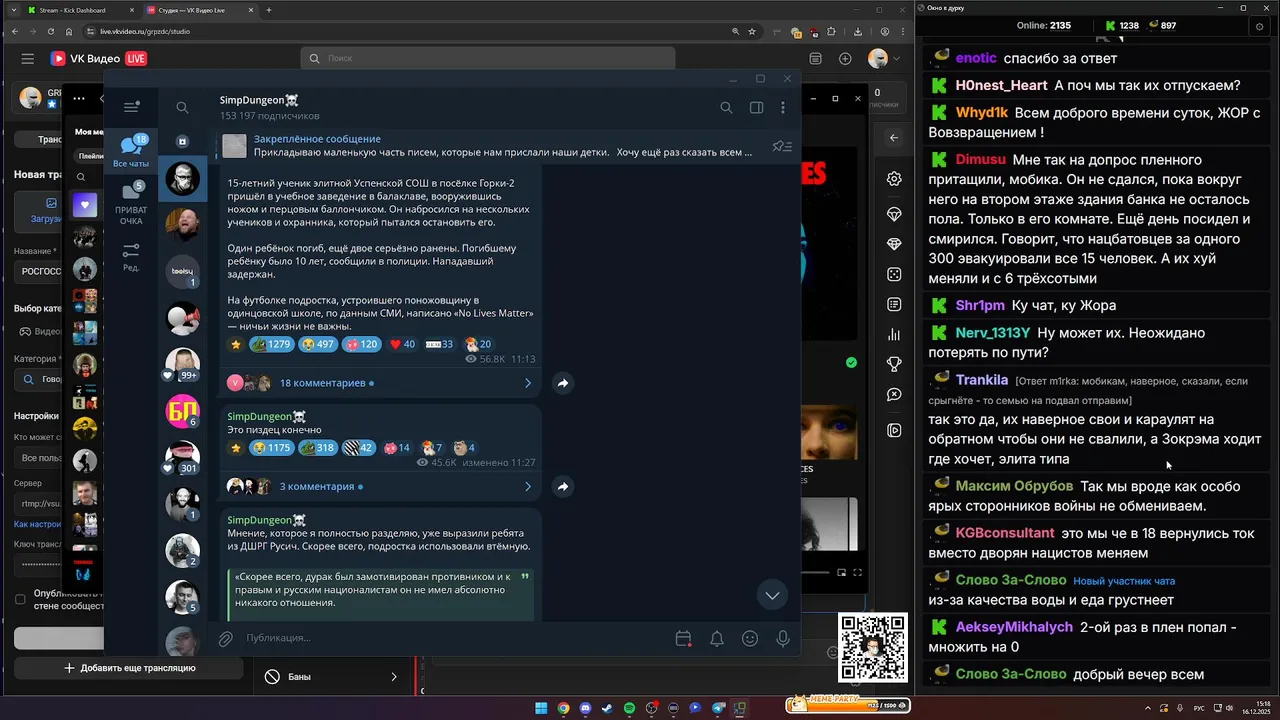The width and height of the screenshot is (1280, 720).
Task: Open Telegram hamburger menu
Action: click(131, 107)
